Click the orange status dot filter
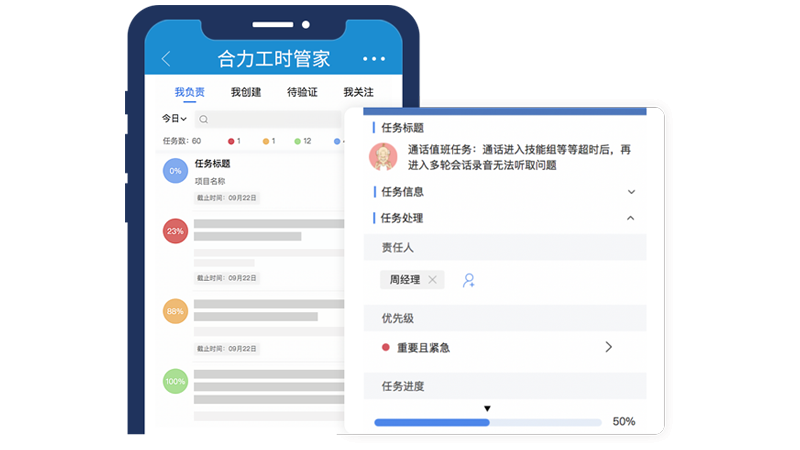800x450 pixels. tap(266, 141)
